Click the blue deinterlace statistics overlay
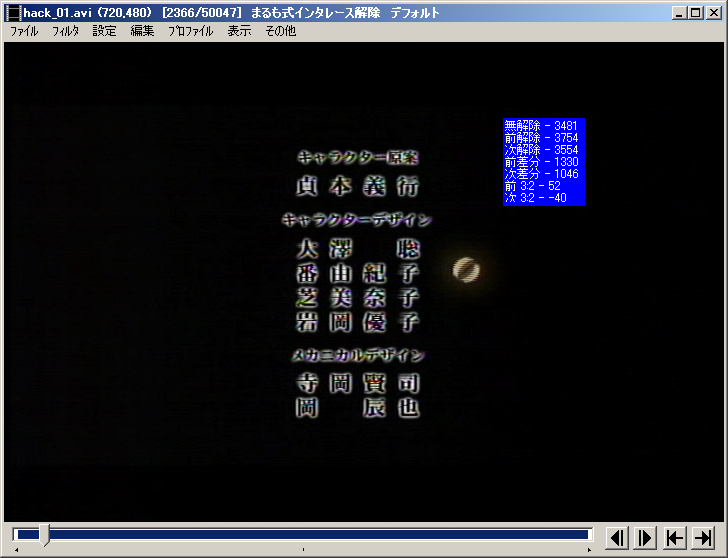The width and height of the screenshot is (728, 558). [543, 161]
